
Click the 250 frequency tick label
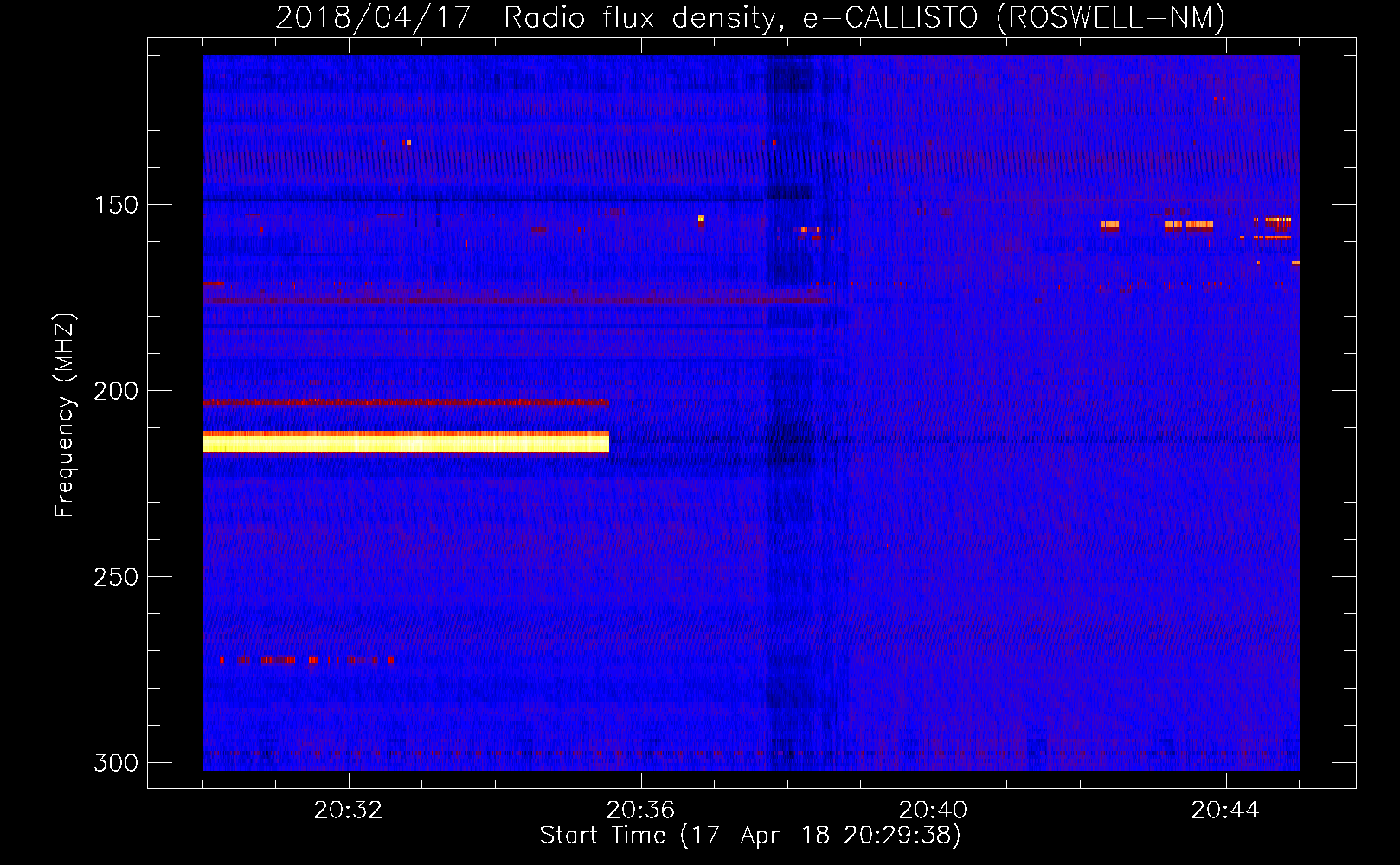pyautogui.click(x=116, y=577)
